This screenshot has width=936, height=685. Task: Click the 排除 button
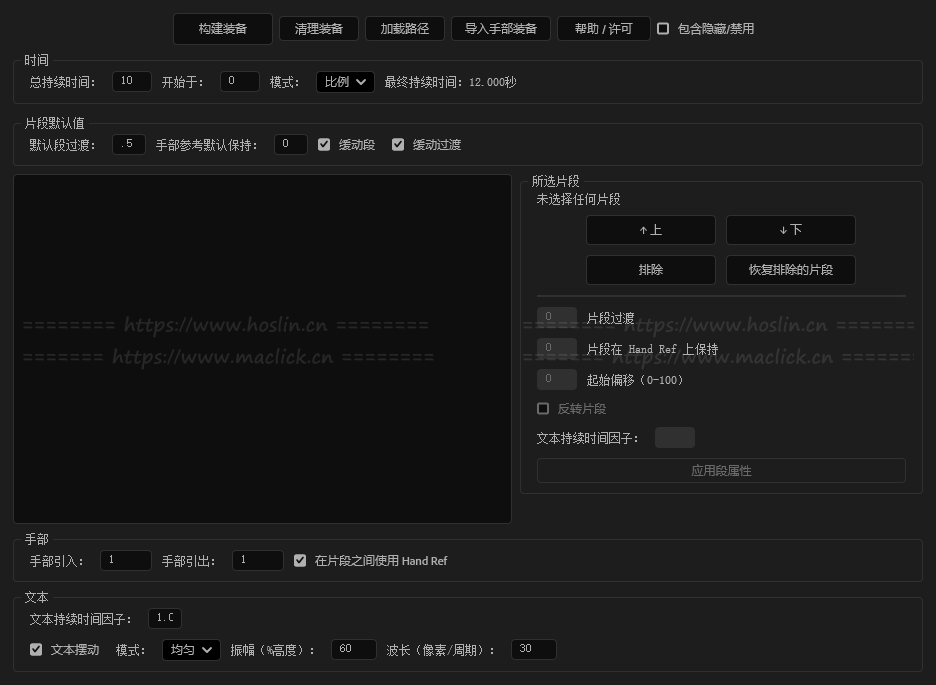651,270
